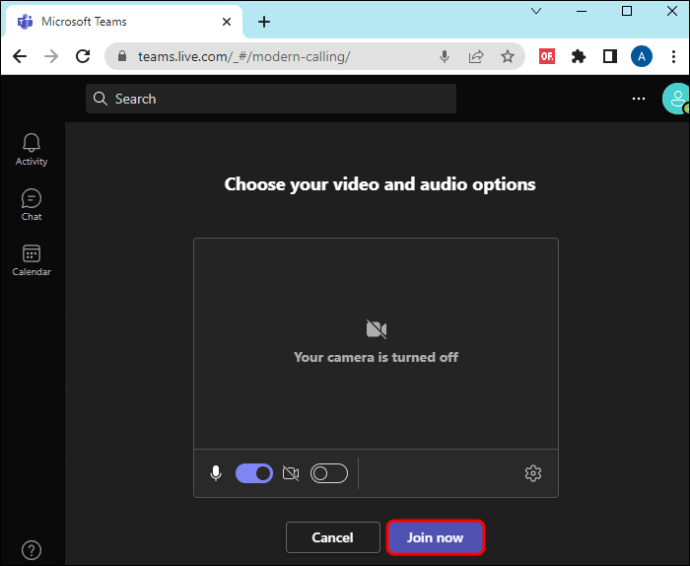Bookmark this page with the star icon
Image resolution: width=690 pixels, height=566 pixels.
pos(507,56)
